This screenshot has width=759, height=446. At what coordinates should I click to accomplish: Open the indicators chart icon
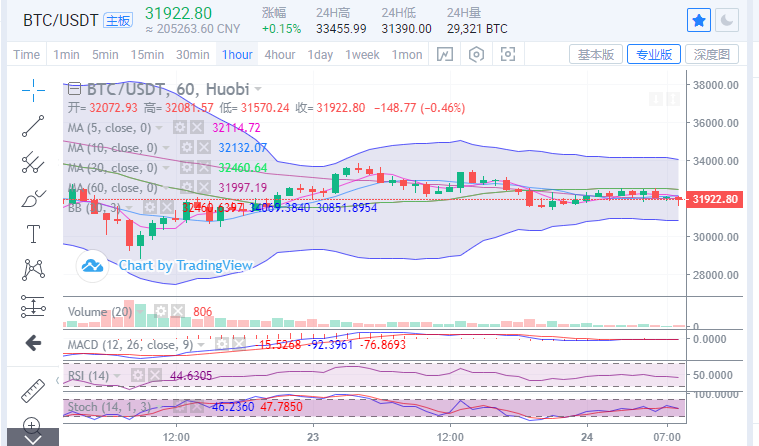click(x=445, y=54)
